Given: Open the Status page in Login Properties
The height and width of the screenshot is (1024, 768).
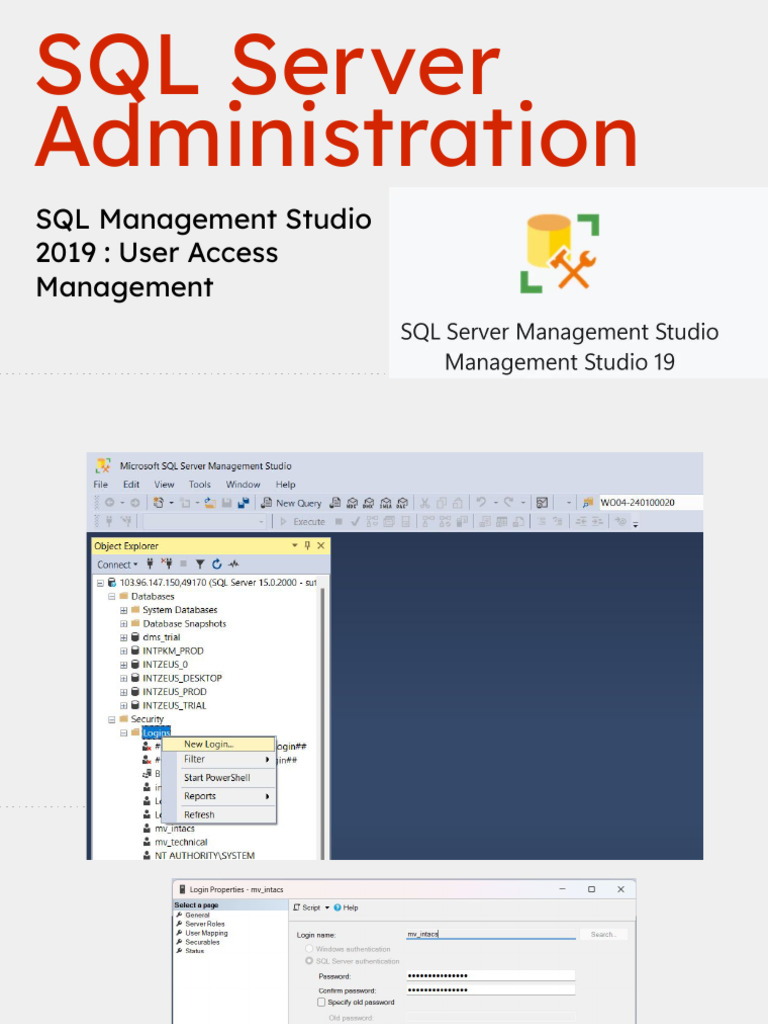Looking at the screenshot, I should pyautogui.click(x=194, y=951).
